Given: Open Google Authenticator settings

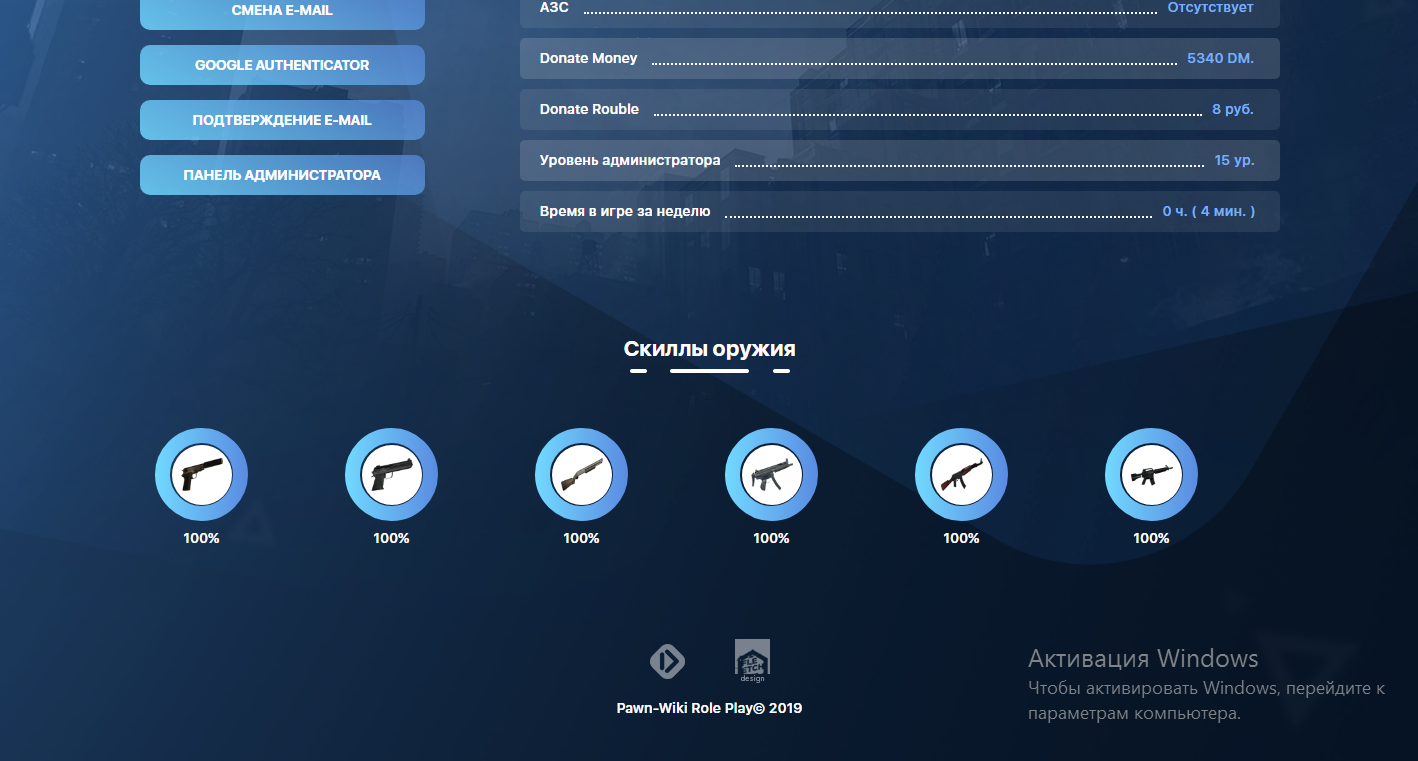Looking at the screenshot, I should pos(282,65).
